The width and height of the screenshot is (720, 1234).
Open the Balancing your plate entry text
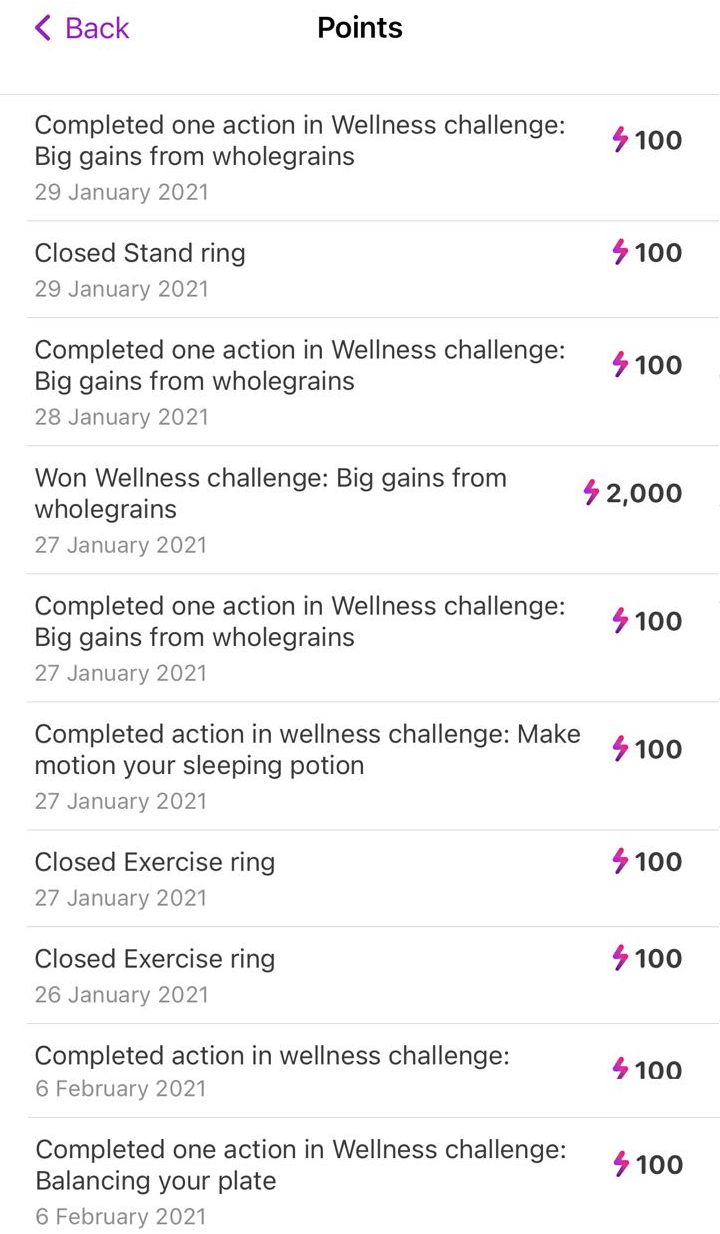point(300,1165)
